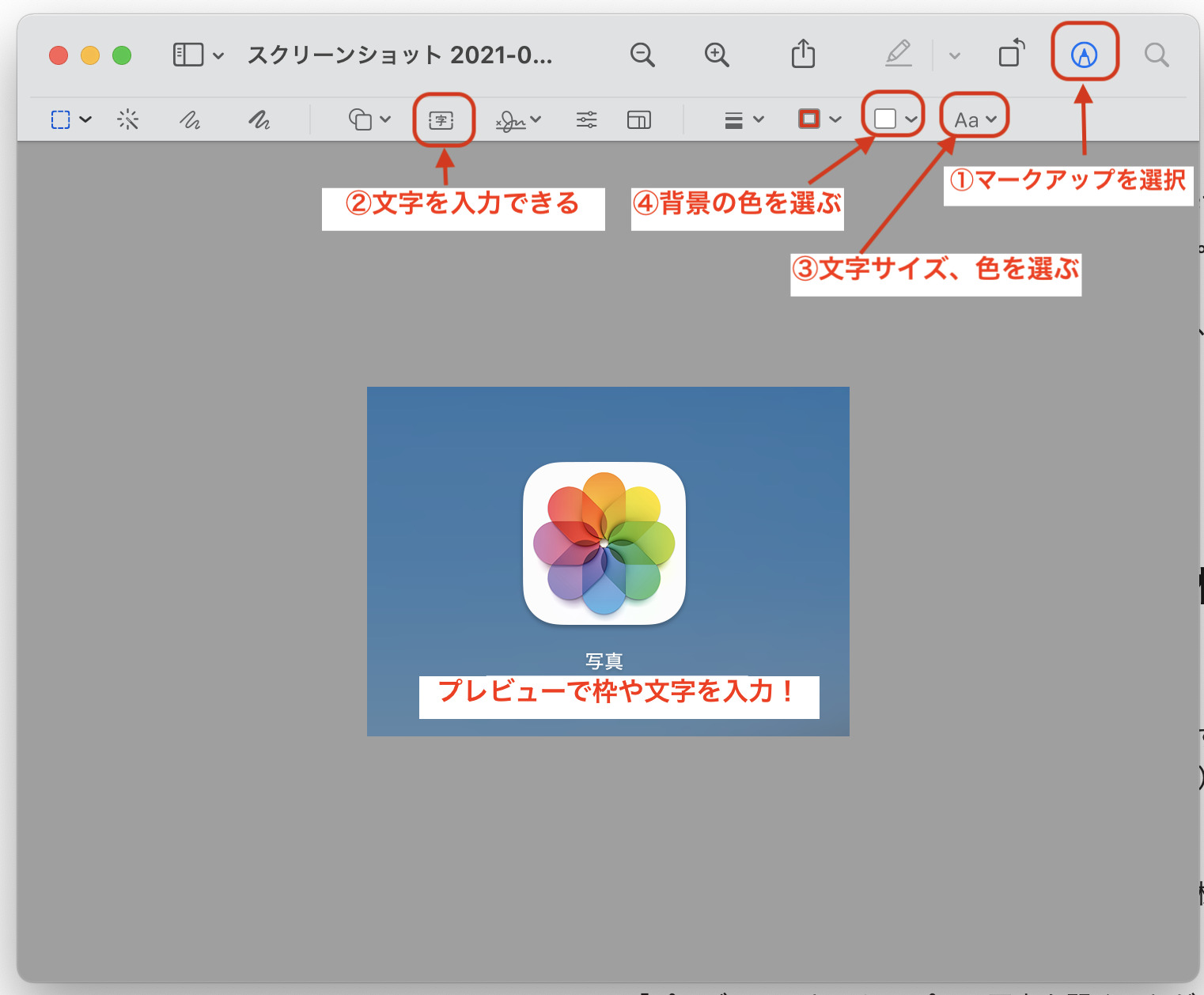
Task: Activate the Instant Alpha wand
Action: point(128,119)
